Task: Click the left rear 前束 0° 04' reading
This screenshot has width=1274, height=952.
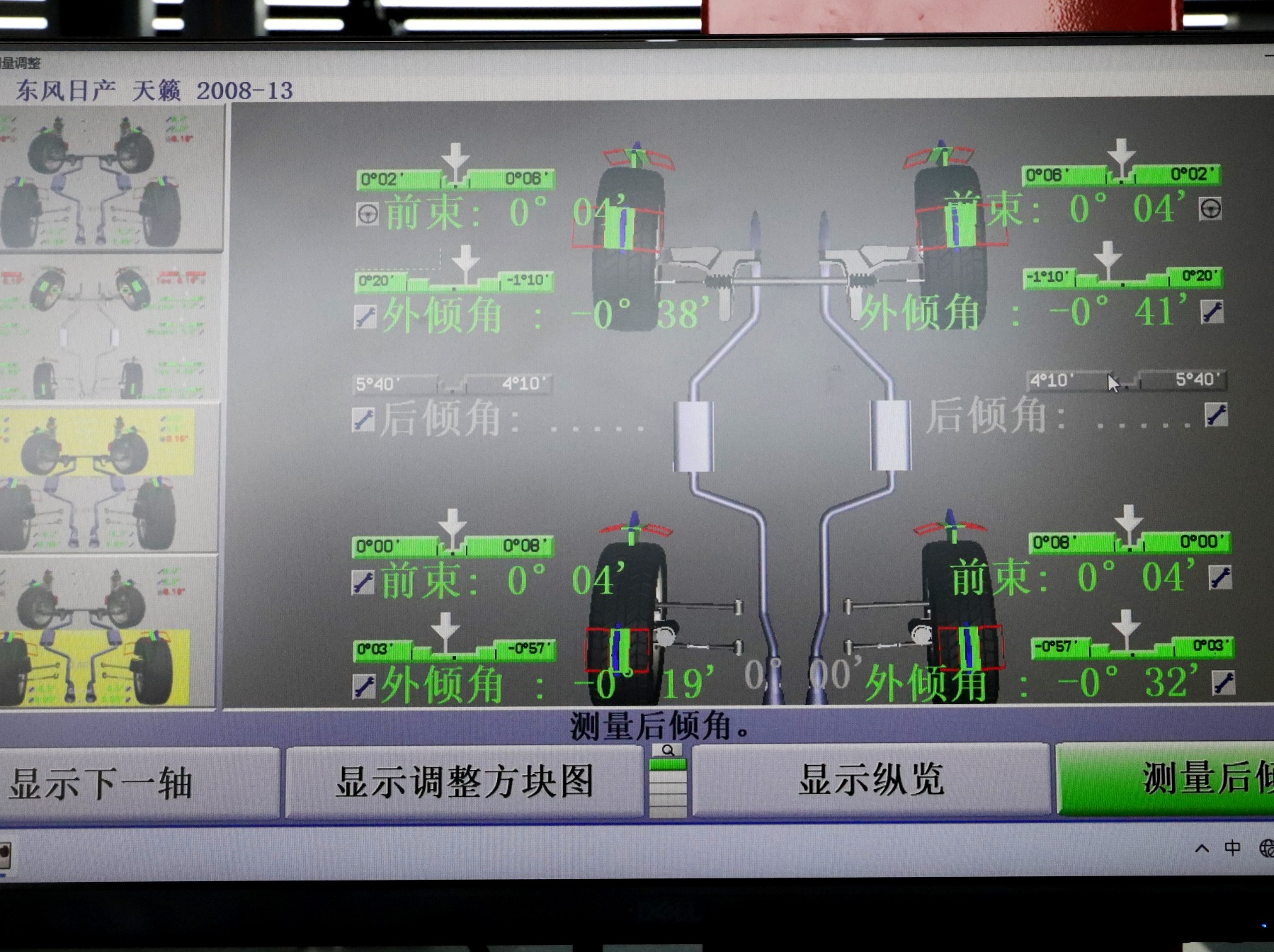Action: pos(504,580)
